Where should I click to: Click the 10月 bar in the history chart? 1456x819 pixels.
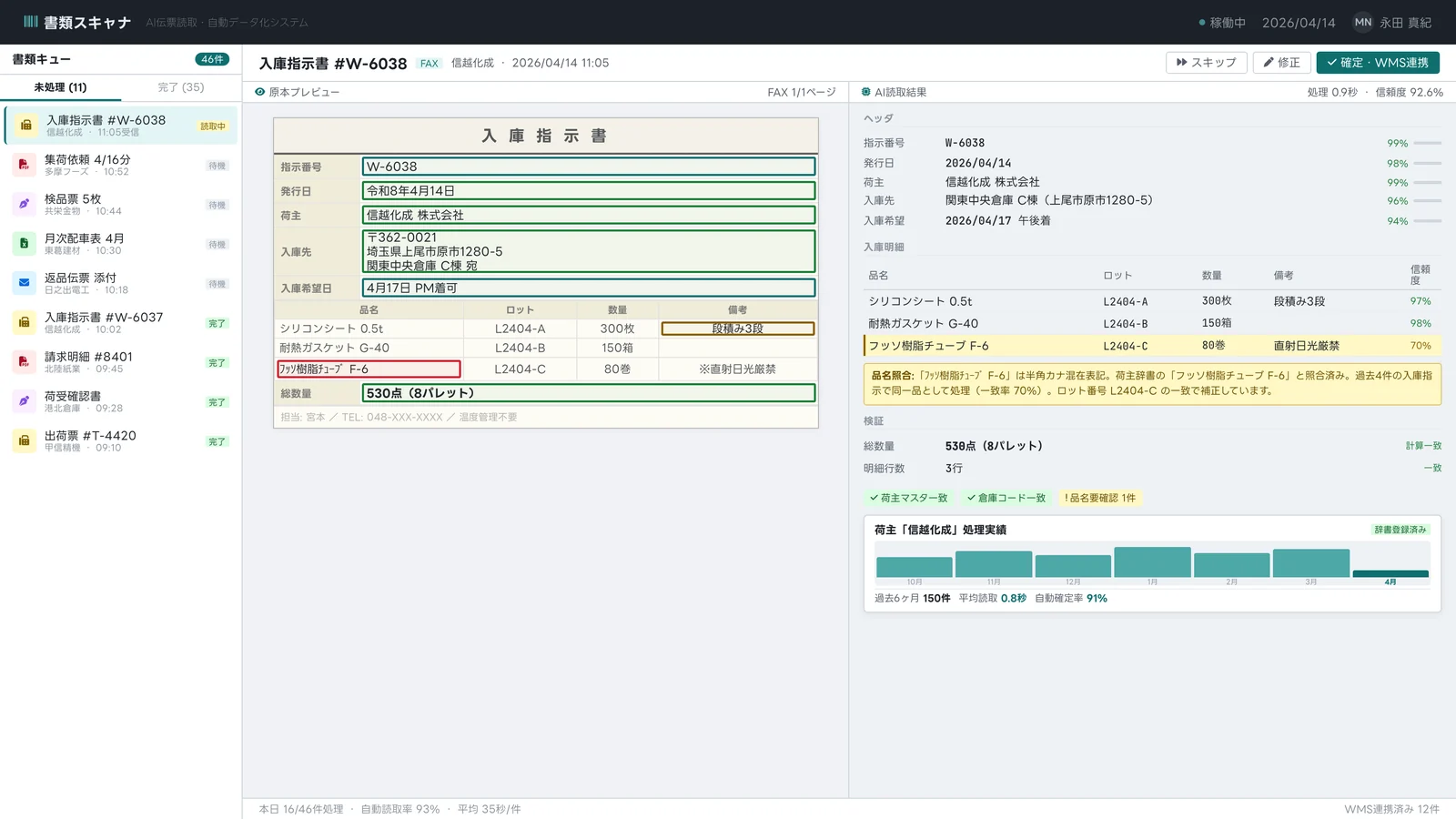pyautogui.click(x=914, y=567)
